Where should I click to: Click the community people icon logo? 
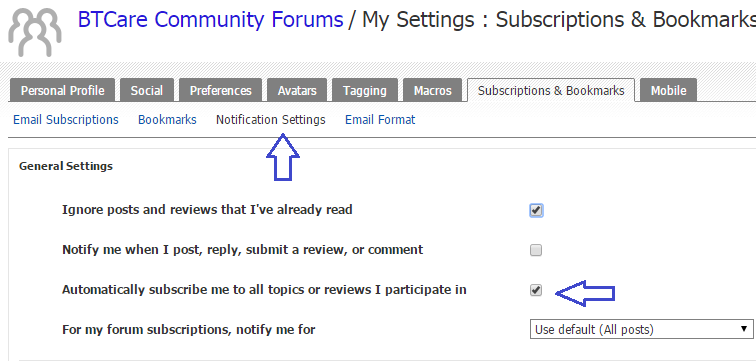[35, 31]
